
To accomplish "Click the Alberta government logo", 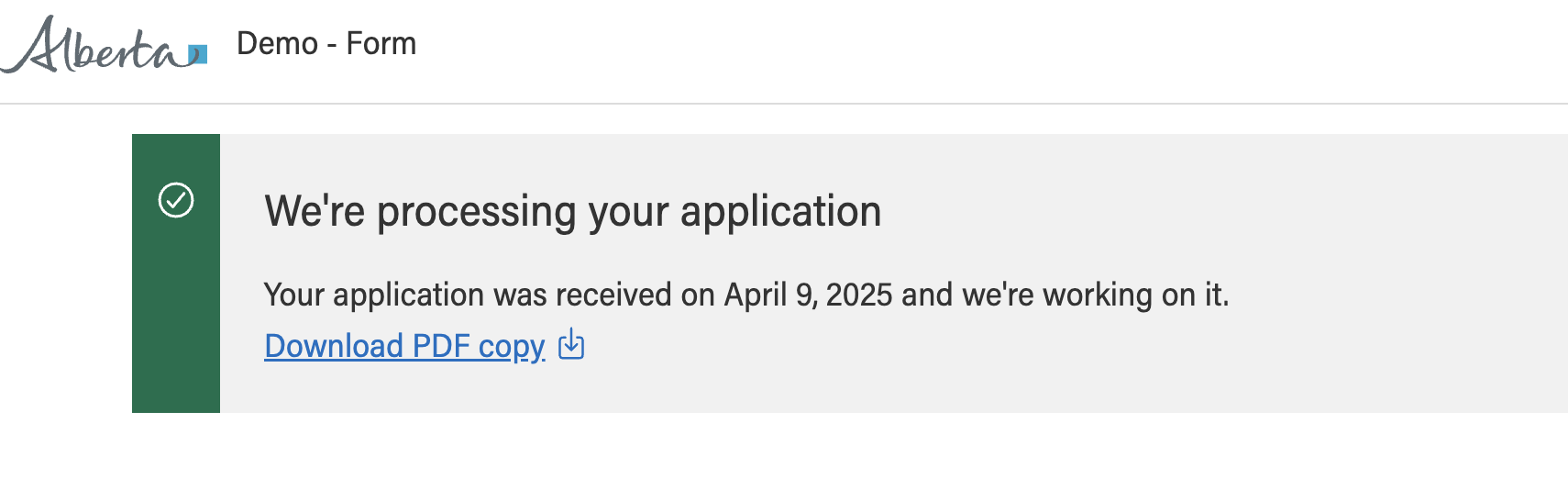I will pyautogui.click(x=104, y=44).
